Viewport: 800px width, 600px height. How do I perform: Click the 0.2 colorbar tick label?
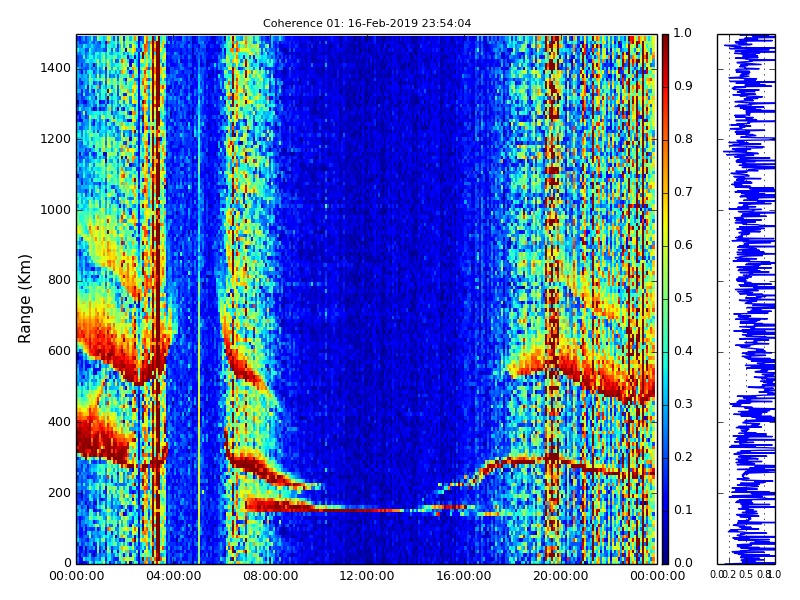click(x=683, y=457)
